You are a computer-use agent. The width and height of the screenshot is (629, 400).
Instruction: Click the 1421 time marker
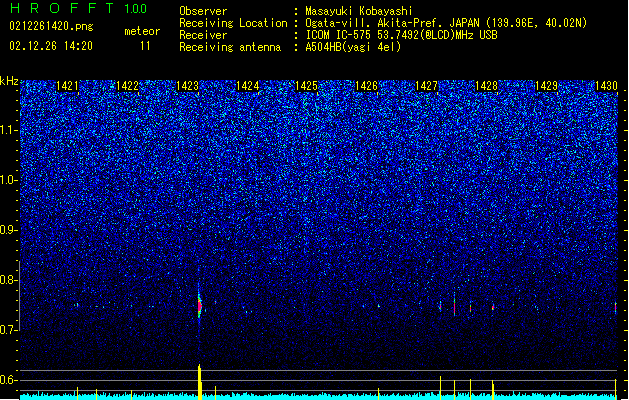pyautogui.click(x=67, y=86)
